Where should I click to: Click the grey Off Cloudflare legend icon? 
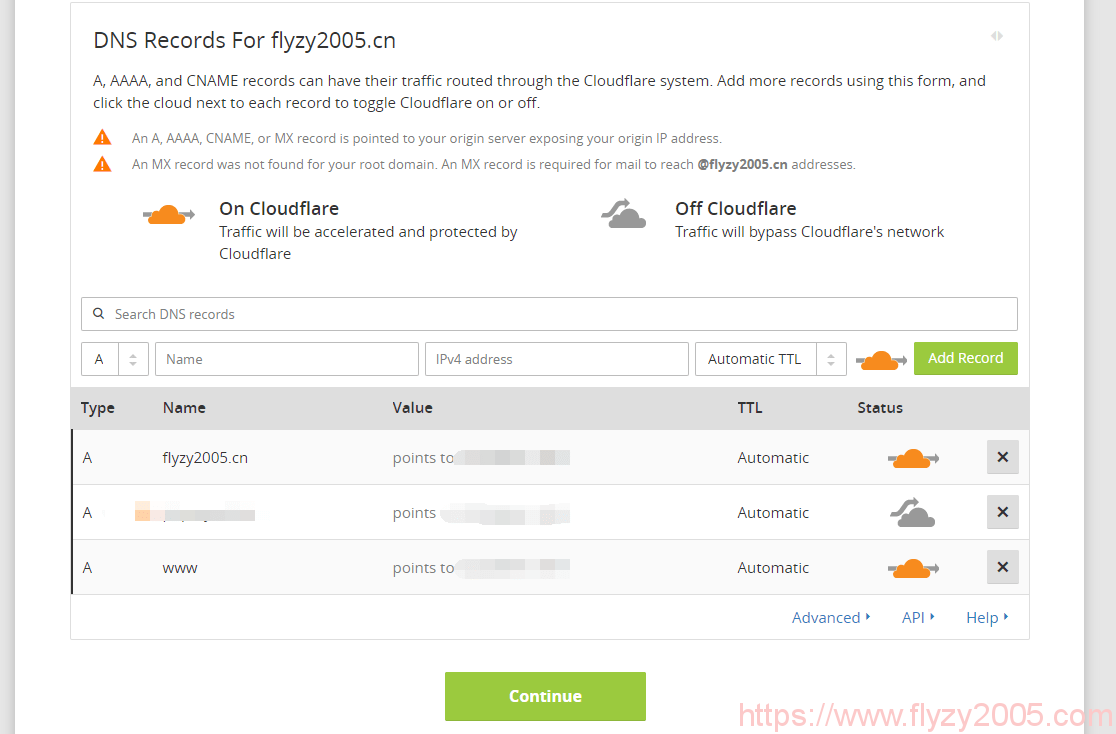(x=623, y=214)
